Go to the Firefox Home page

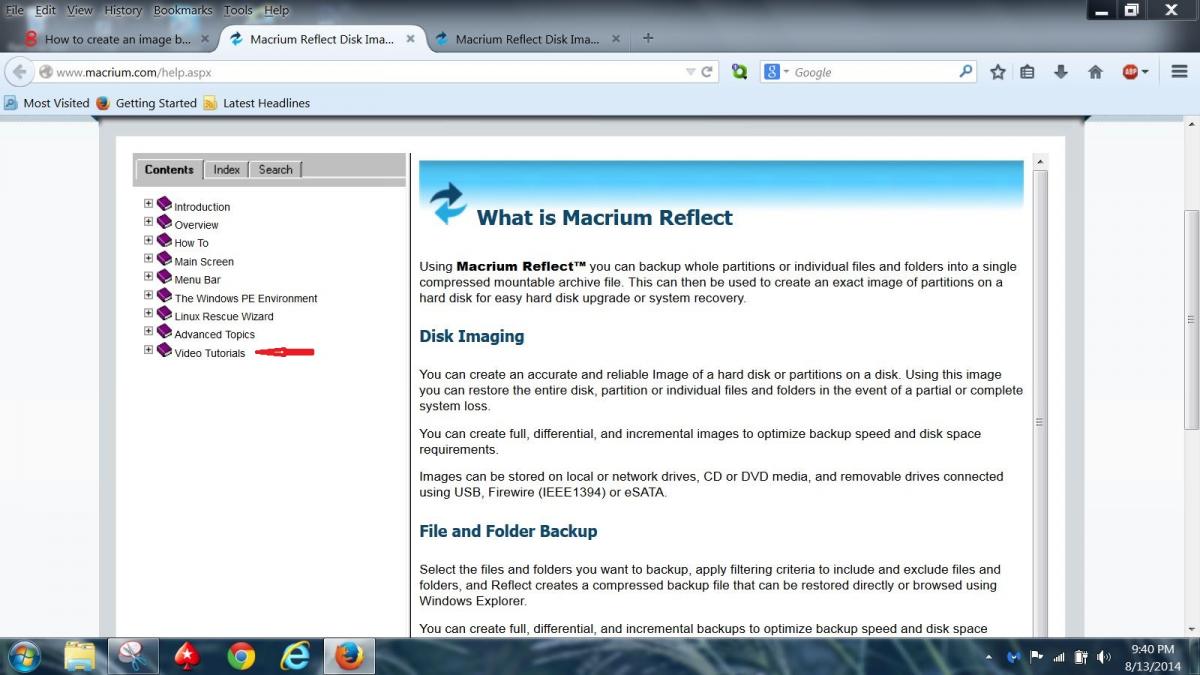coord(1095,72)
